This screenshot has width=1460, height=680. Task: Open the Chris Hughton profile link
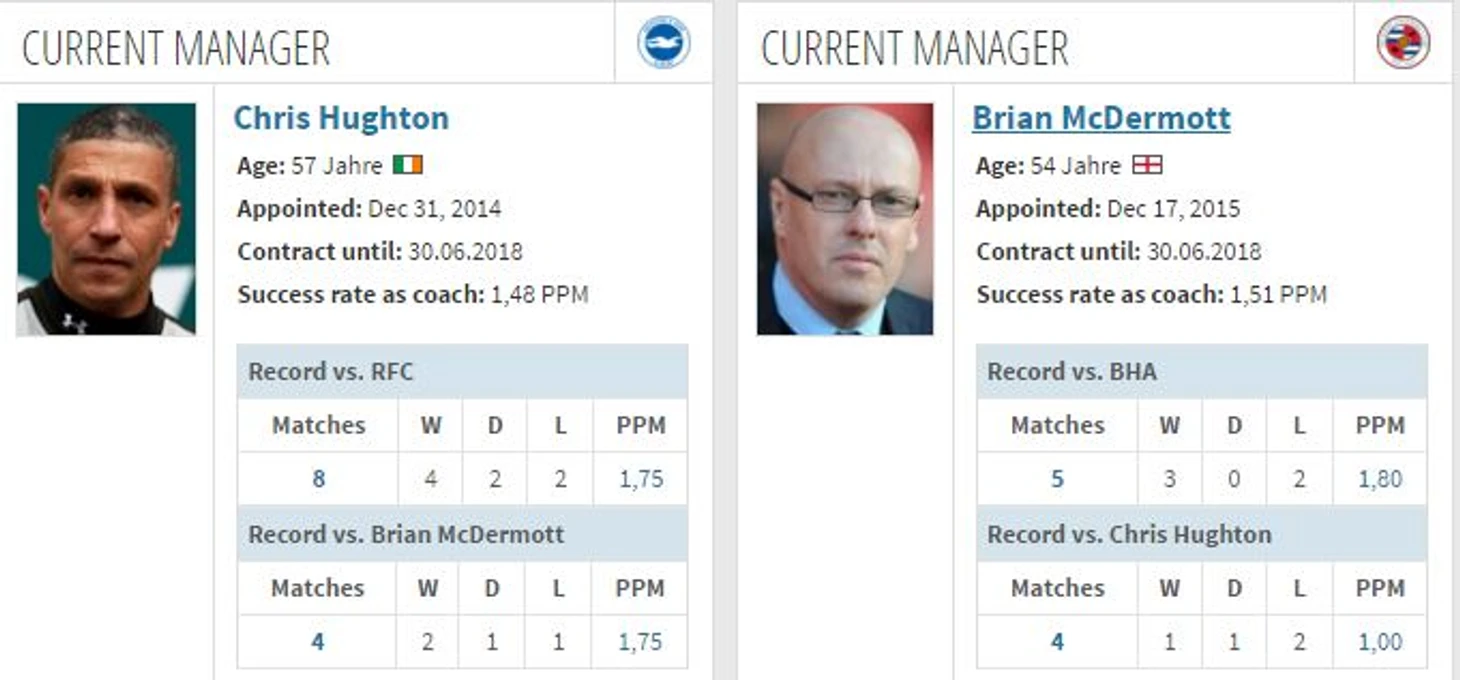[341, 118]
